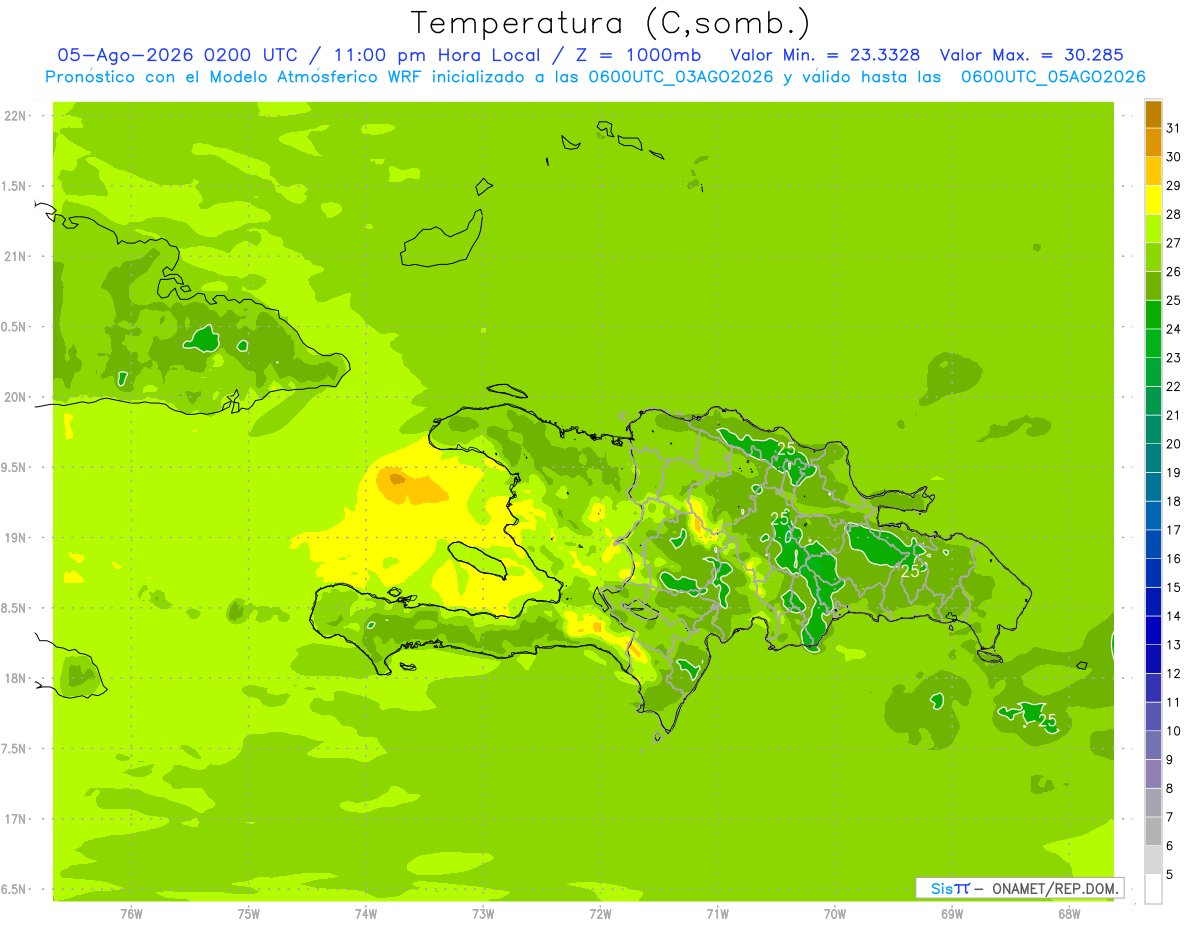
Task: Select the orange legend swatch between 30 and 31
Action: coord(1153,142)
